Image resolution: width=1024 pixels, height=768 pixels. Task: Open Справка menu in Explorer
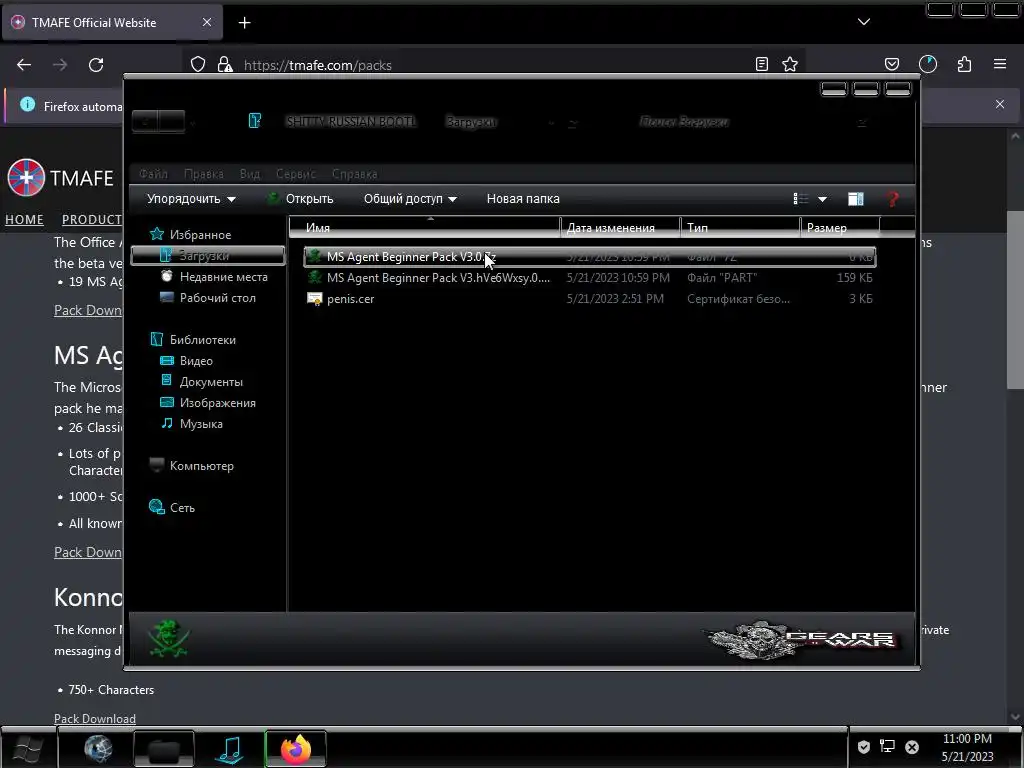355,174
